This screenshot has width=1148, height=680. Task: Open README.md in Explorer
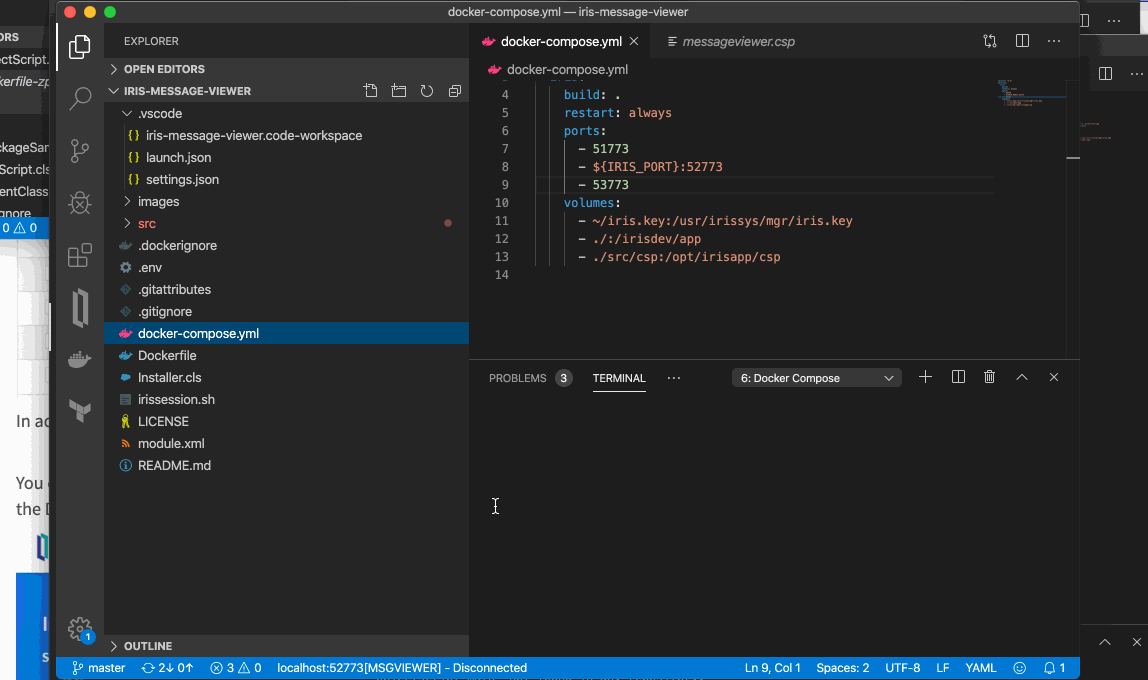pyautogui.click(x=286, y=465)
